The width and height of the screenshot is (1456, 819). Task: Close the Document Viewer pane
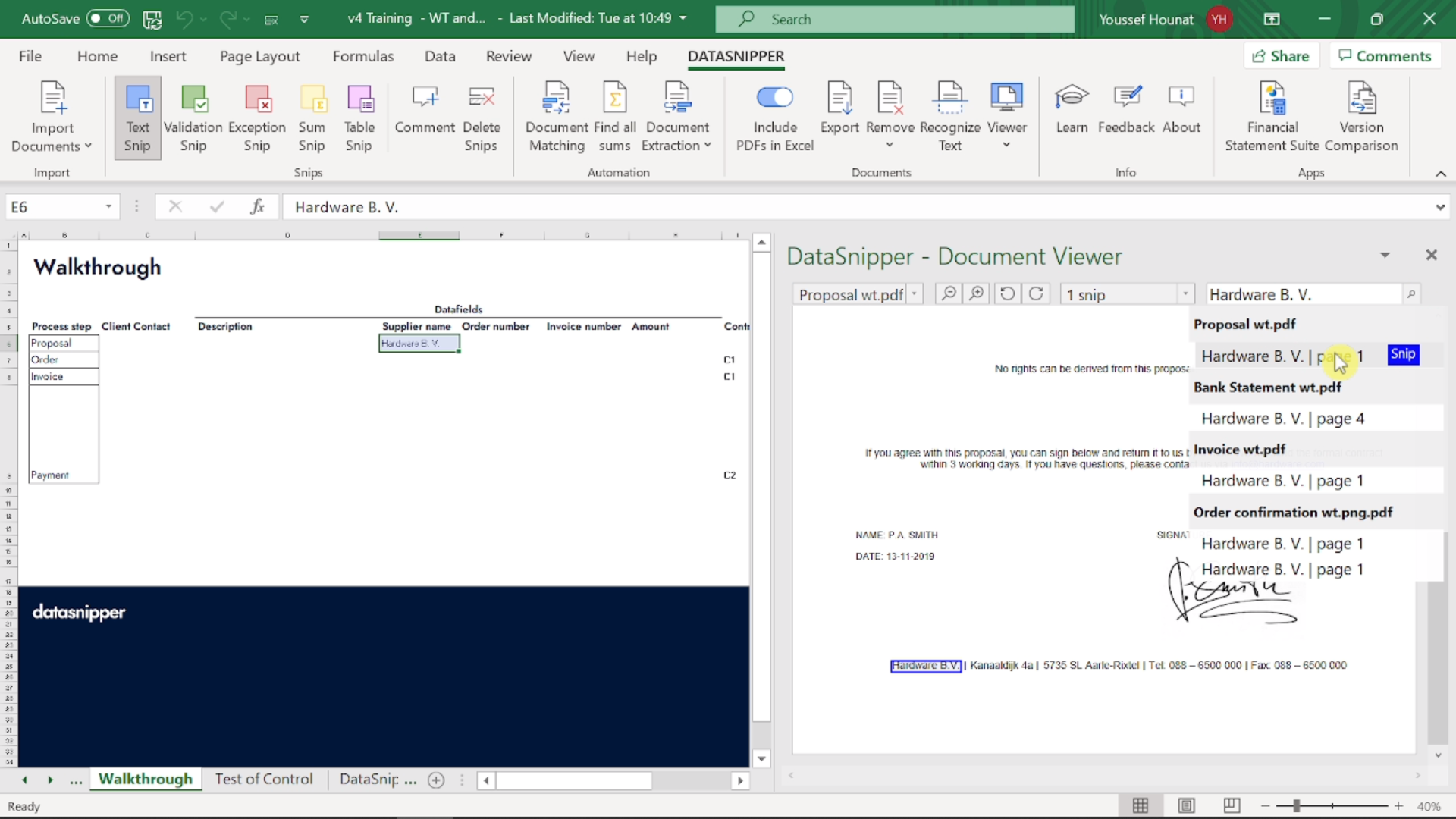click(1431, 255)
